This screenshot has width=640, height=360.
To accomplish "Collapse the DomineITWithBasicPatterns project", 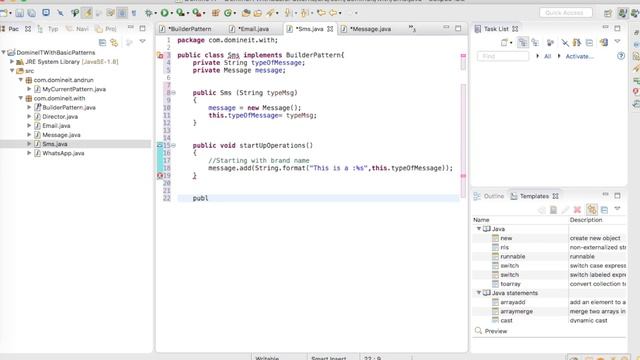I will coord(4,52).
